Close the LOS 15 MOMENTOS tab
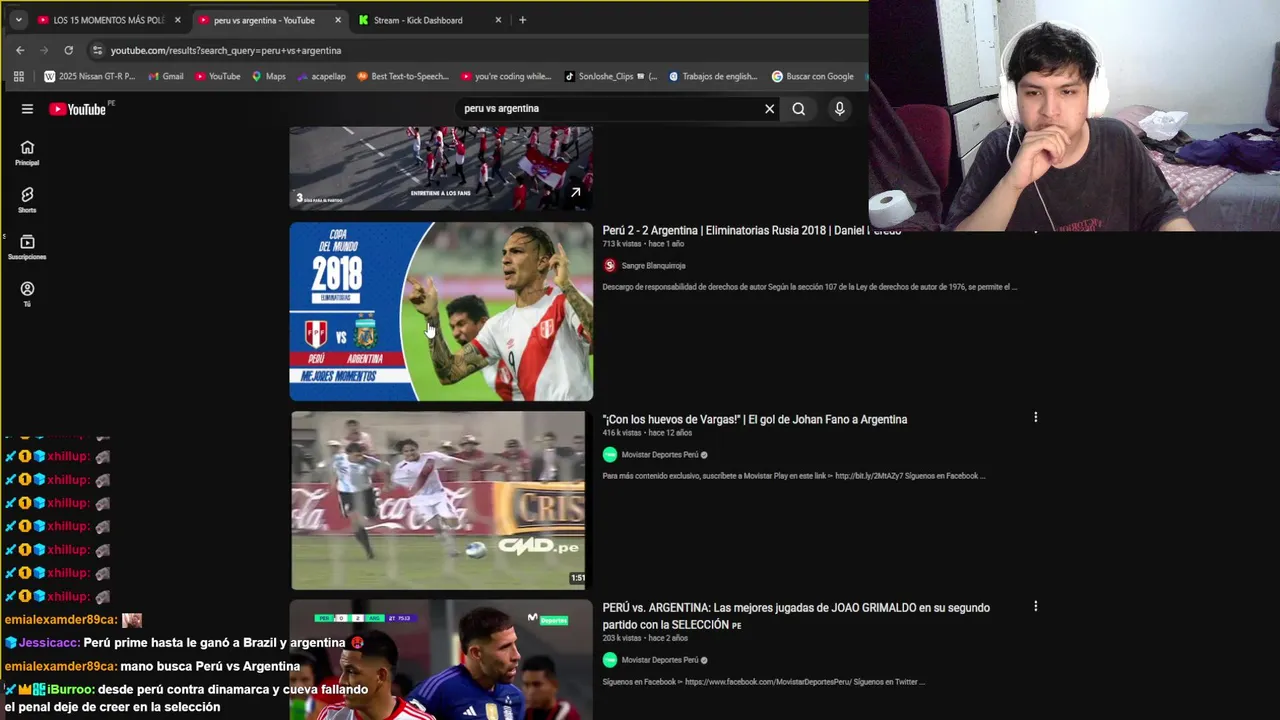 (178, 20)
